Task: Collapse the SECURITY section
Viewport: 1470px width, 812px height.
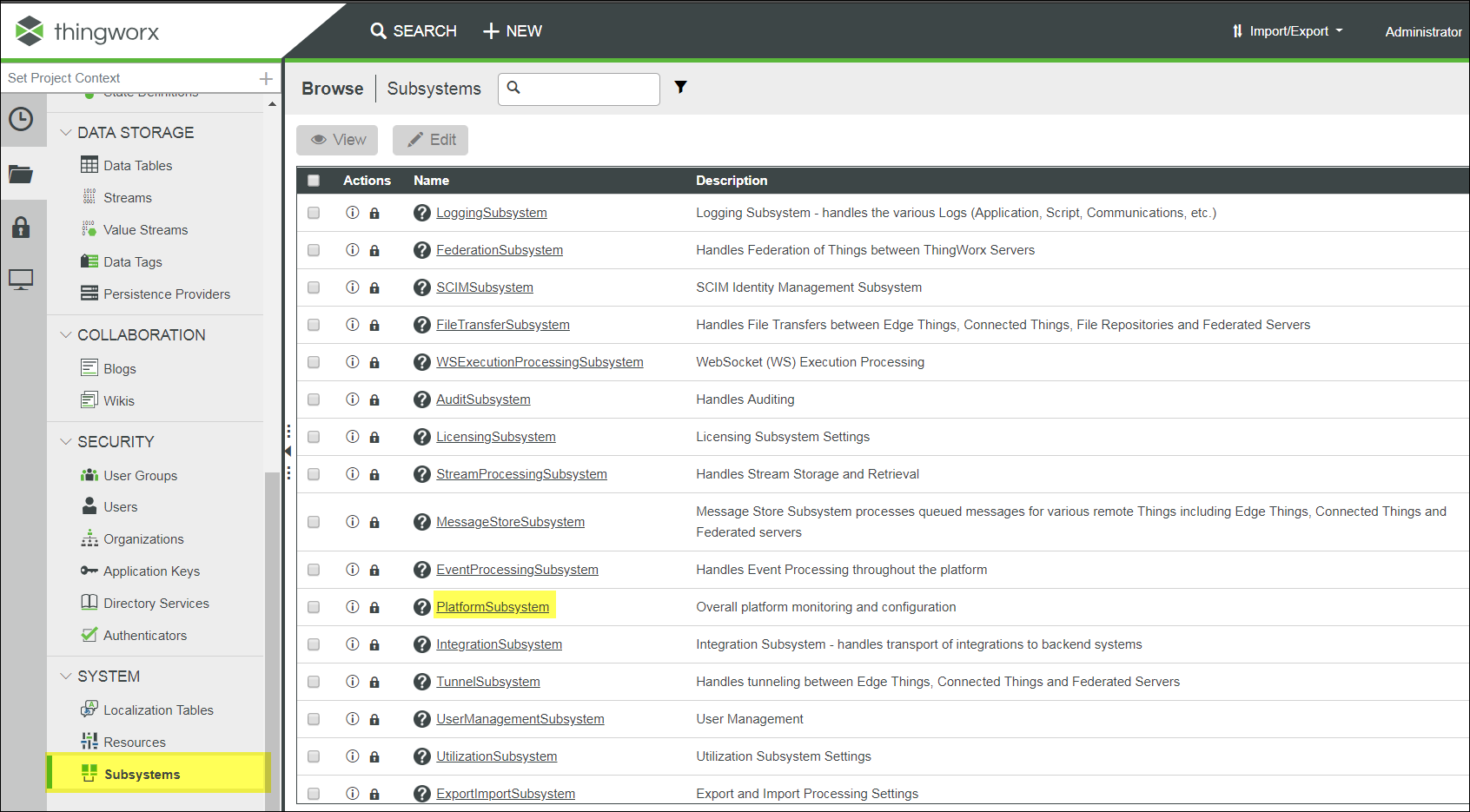Action: (66, 442)
